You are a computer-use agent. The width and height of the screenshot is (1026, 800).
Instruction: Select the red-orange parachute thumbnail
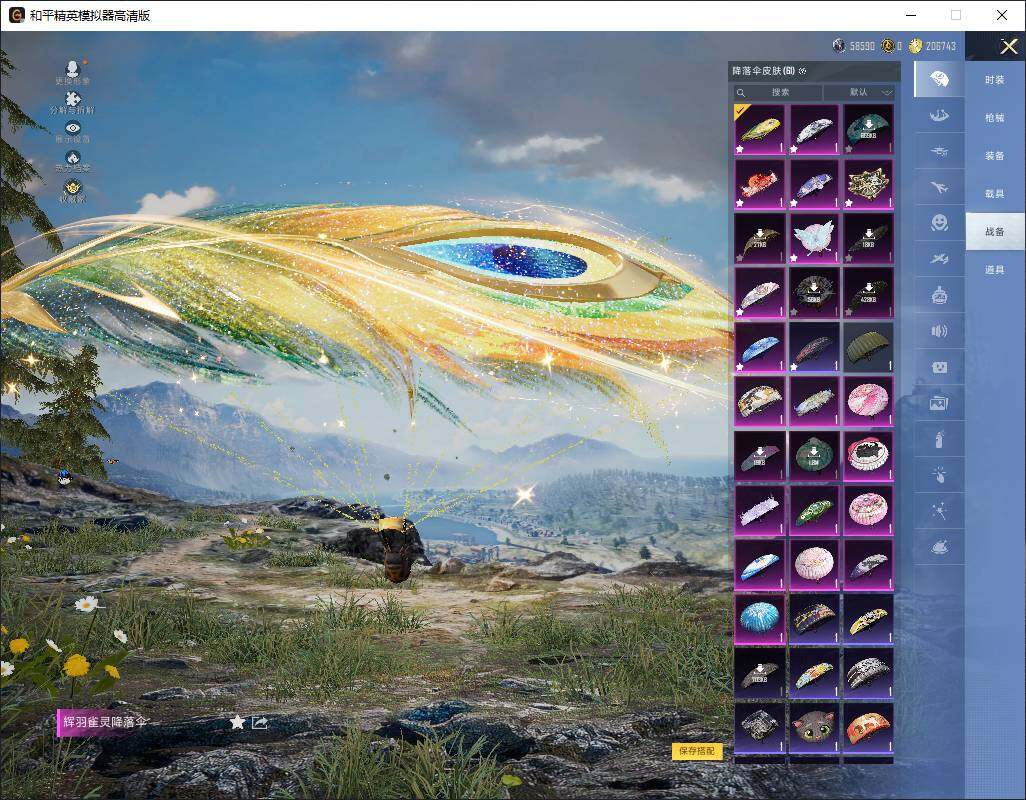click(x=760, y=184)
